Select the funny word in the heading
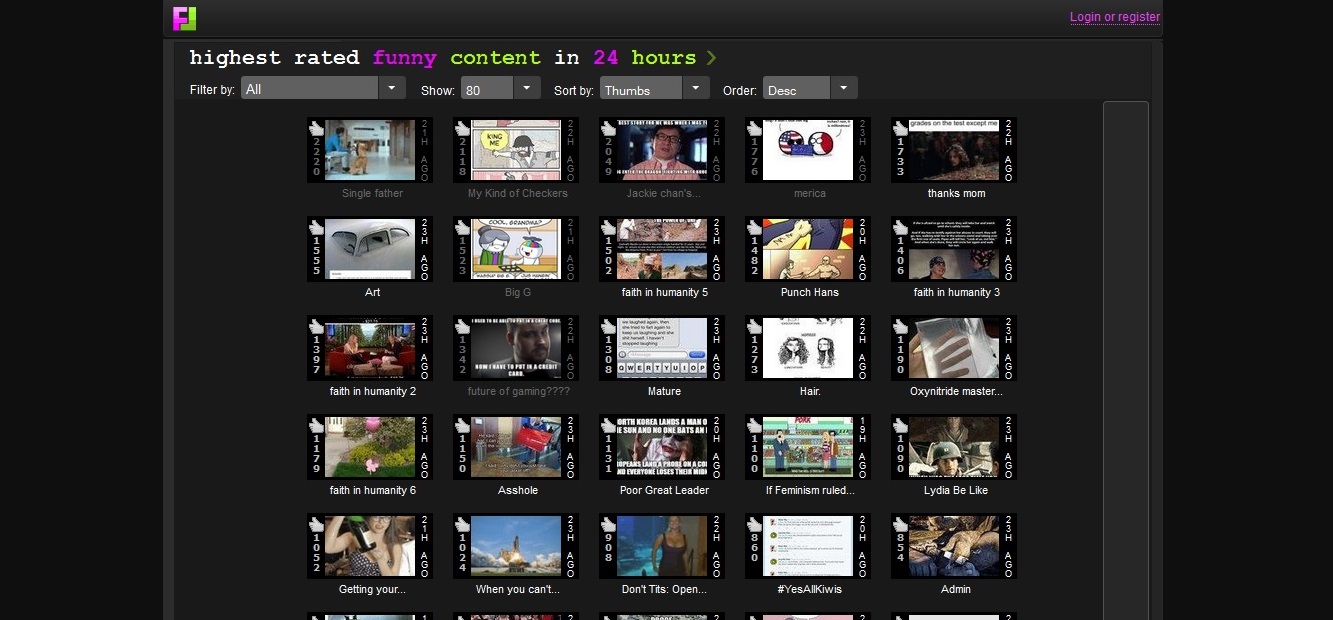1333x620 pixels. [404, 58]
